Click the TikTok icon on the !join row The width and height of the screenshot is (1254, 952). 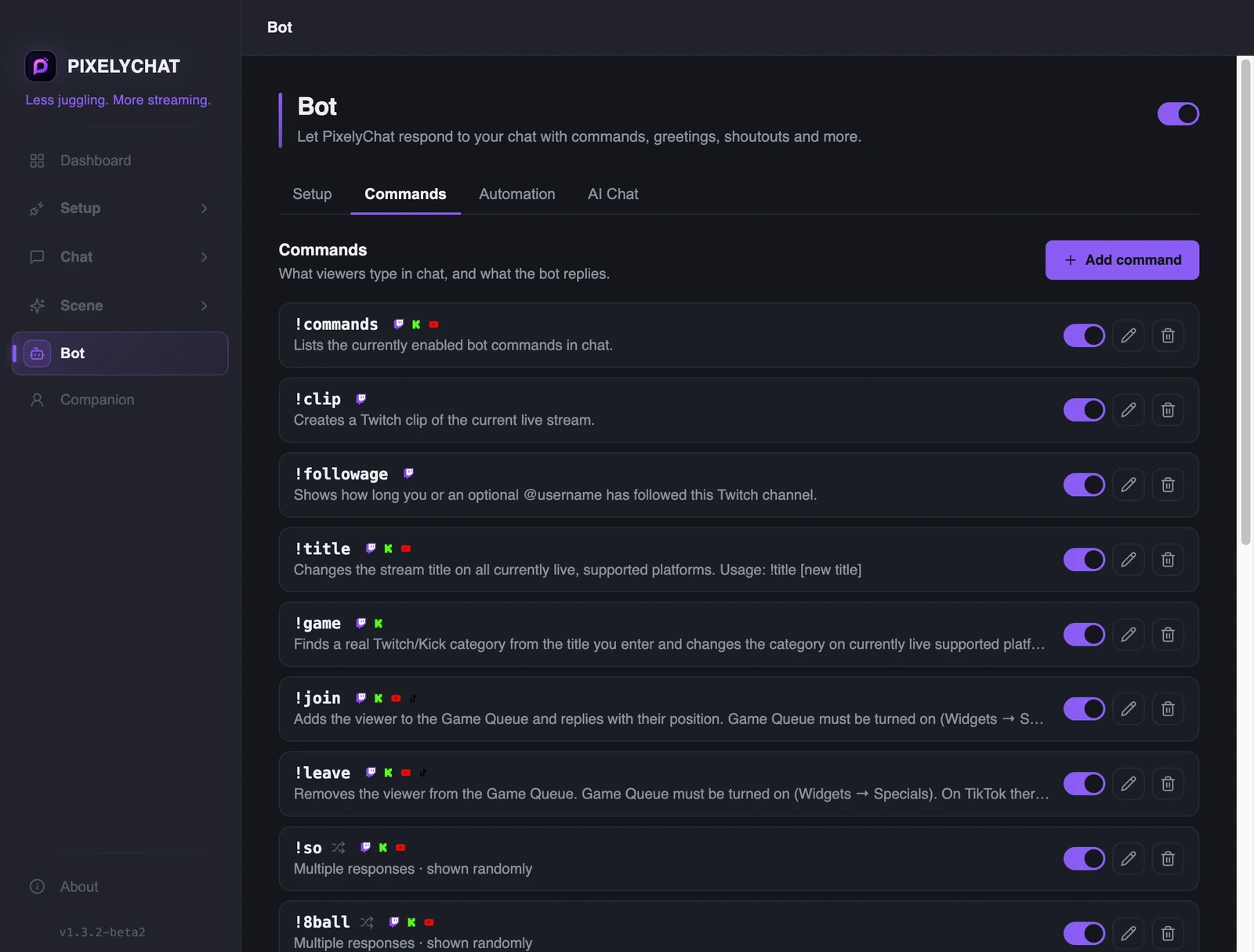(x=413, y=698)
